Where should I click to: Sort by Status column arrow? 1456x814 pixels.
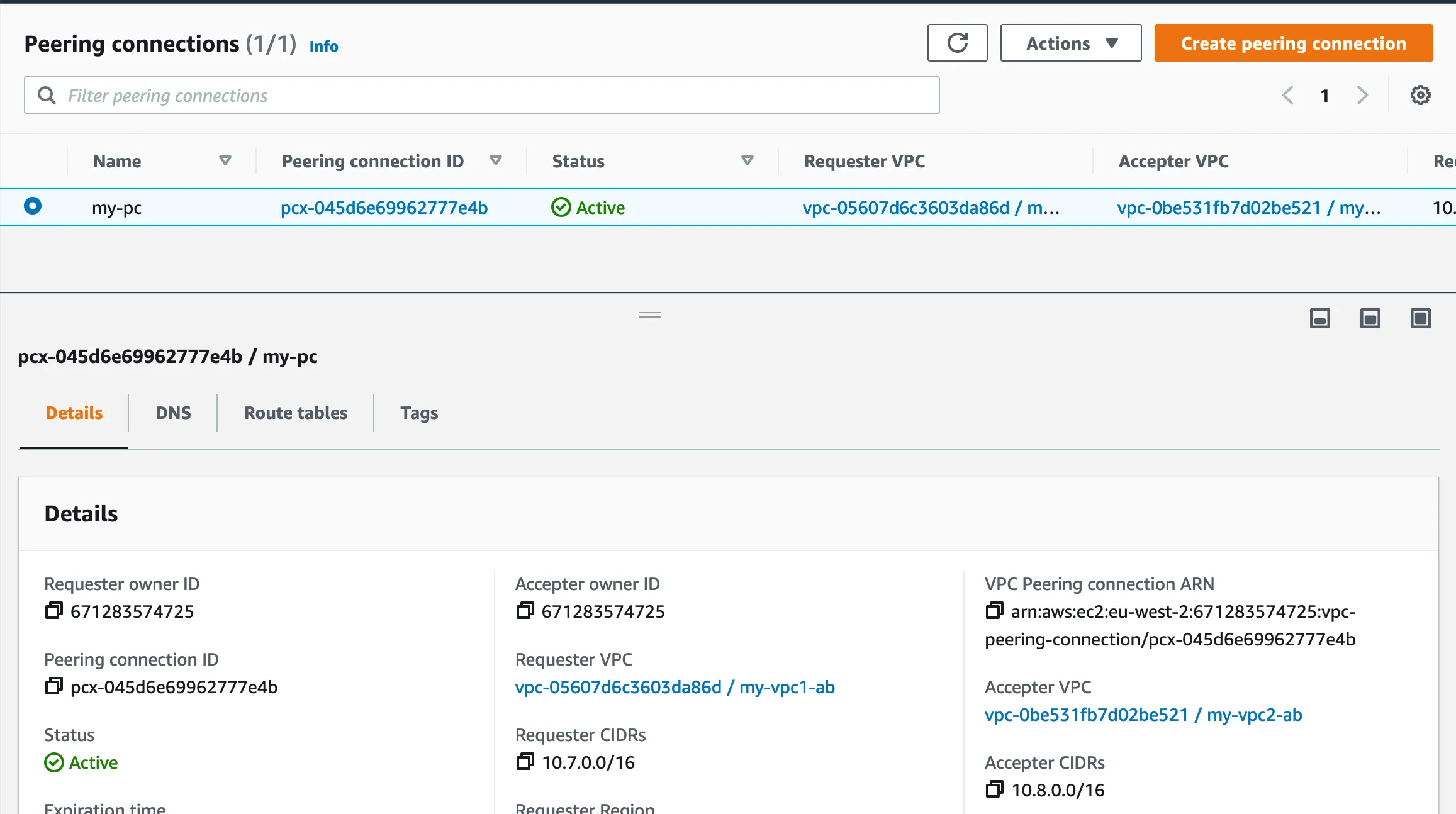(747, 161)
